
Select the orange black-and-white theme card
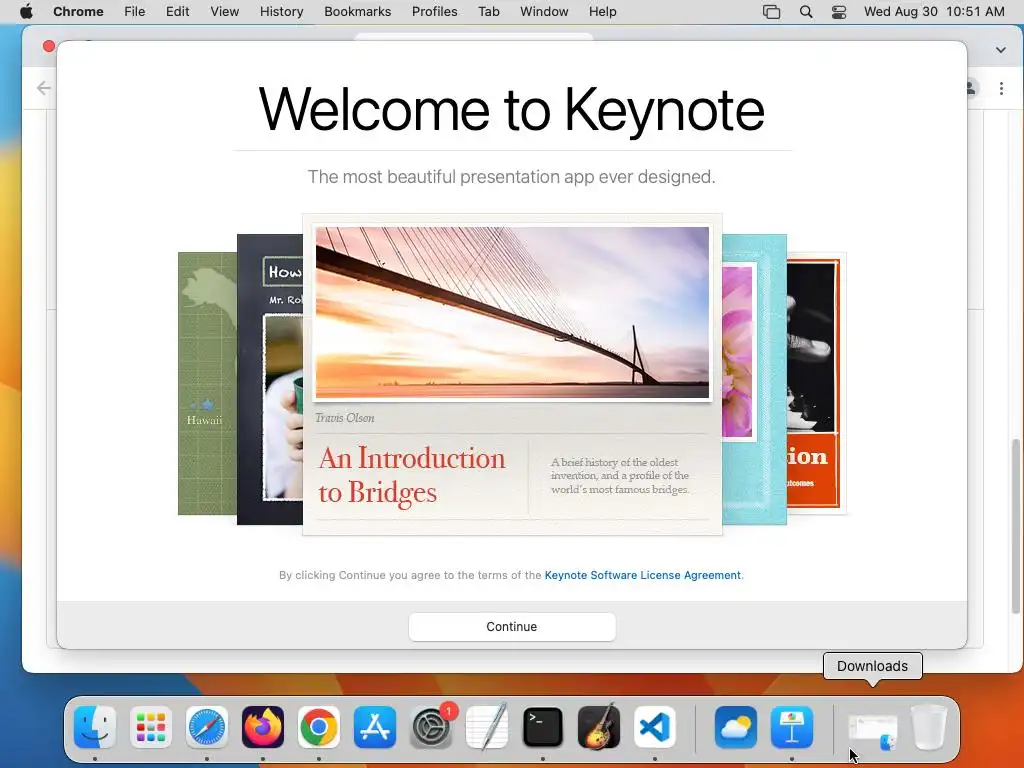pyautogui.click(x=816, y=383)
